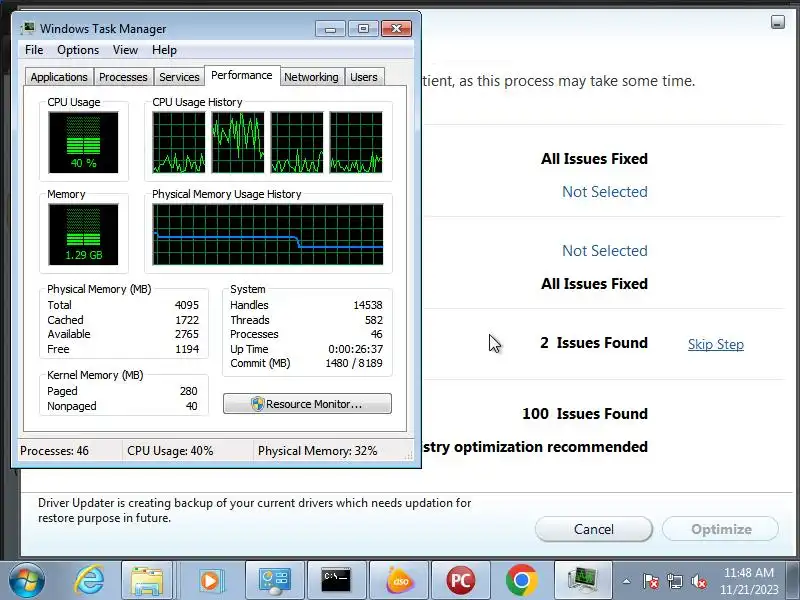Click the second CPU Usage History graph
The image size is (800, 600).
pos(238,142)
